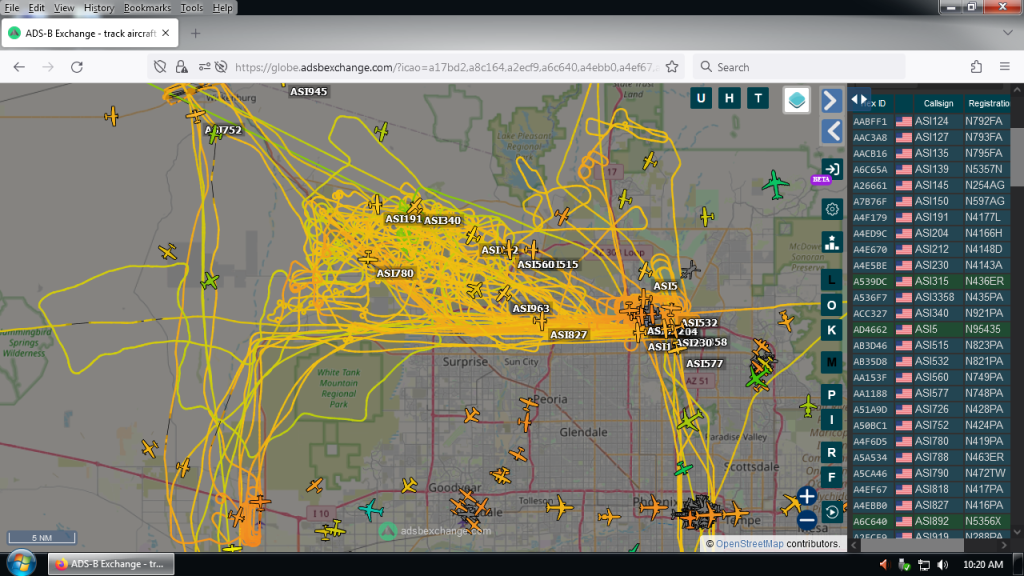Click the login arrow BETA icon
The image size is (1024, 576).
click(x=831, y=170)
